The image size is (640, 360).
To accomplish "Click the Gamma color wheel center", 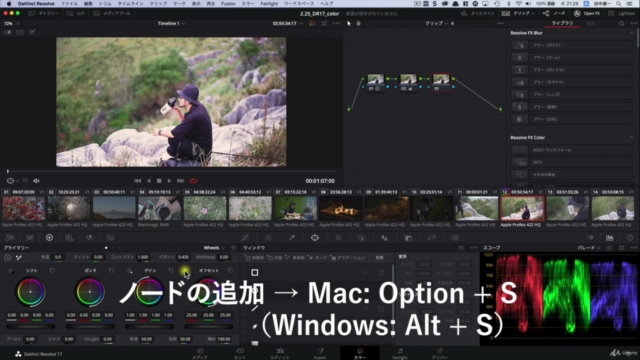I will pos(90,292).
